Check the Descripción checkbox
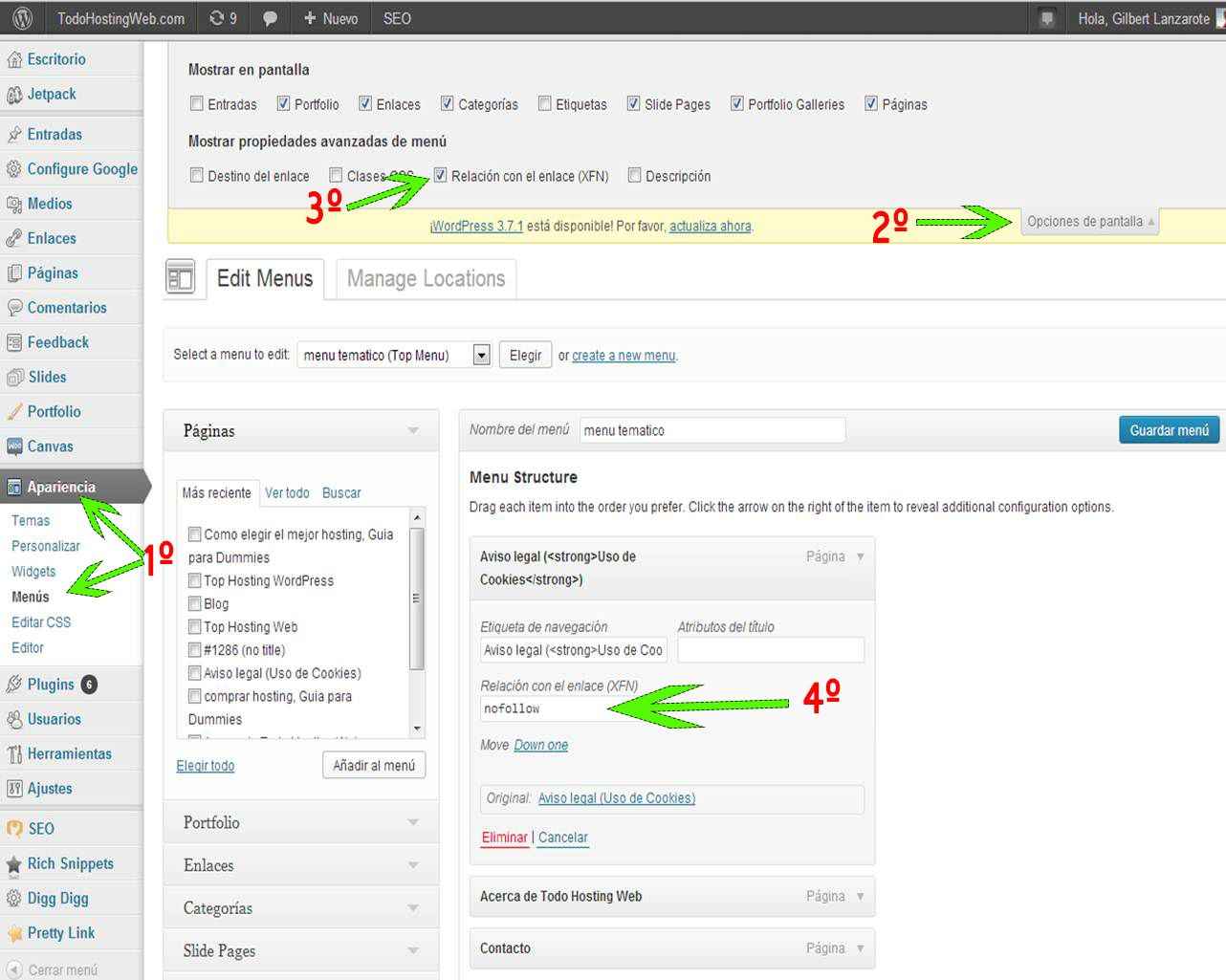1226x980 pixels. (634, 175)
